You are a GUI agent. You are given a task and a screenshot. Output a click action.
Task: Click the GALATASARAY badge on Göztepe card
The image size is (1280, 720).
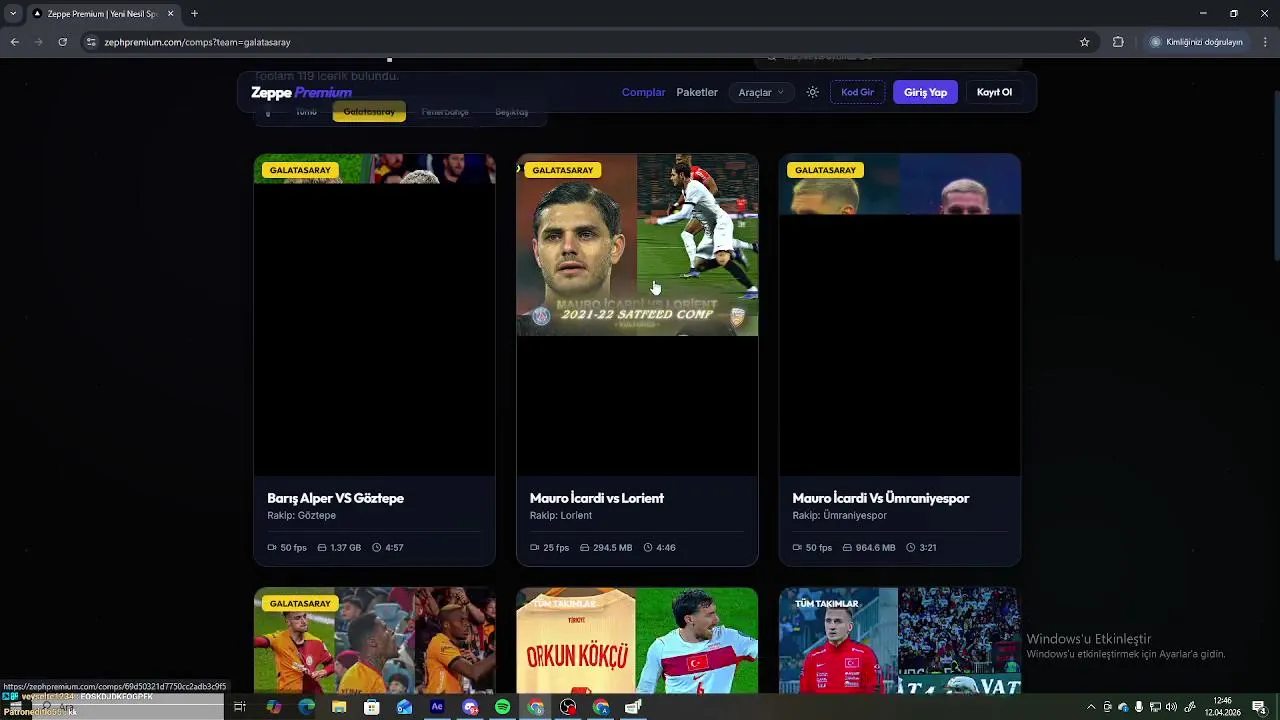click(x=300, y=170)
